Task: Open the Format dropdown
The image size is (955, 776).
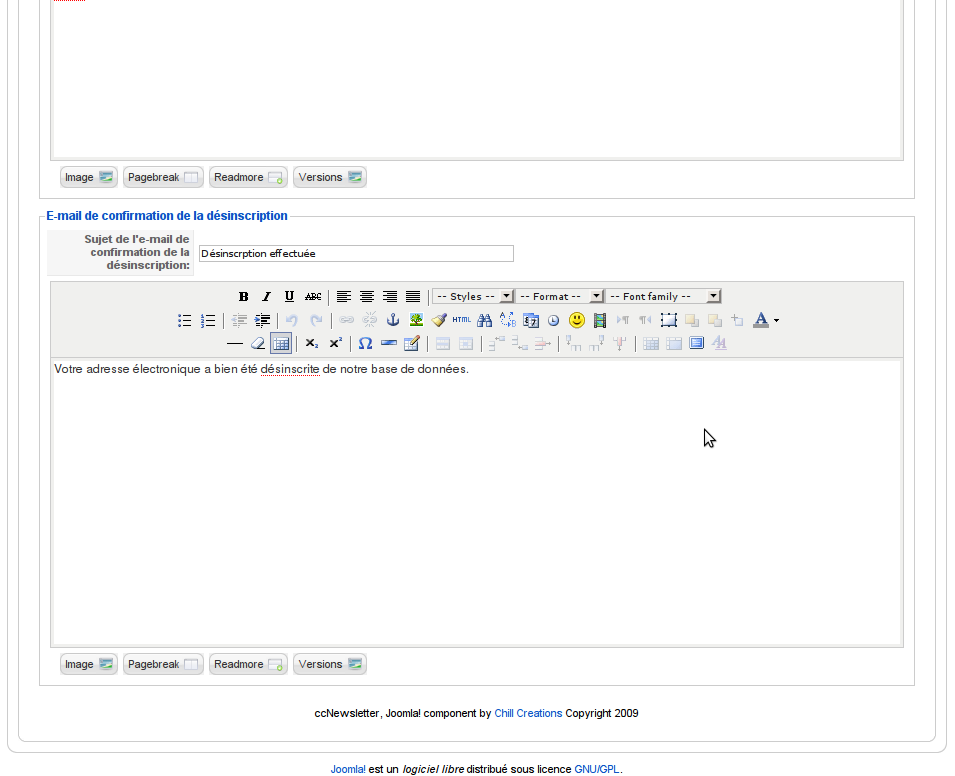Action: pyautogui.click(x=559, y=297)
